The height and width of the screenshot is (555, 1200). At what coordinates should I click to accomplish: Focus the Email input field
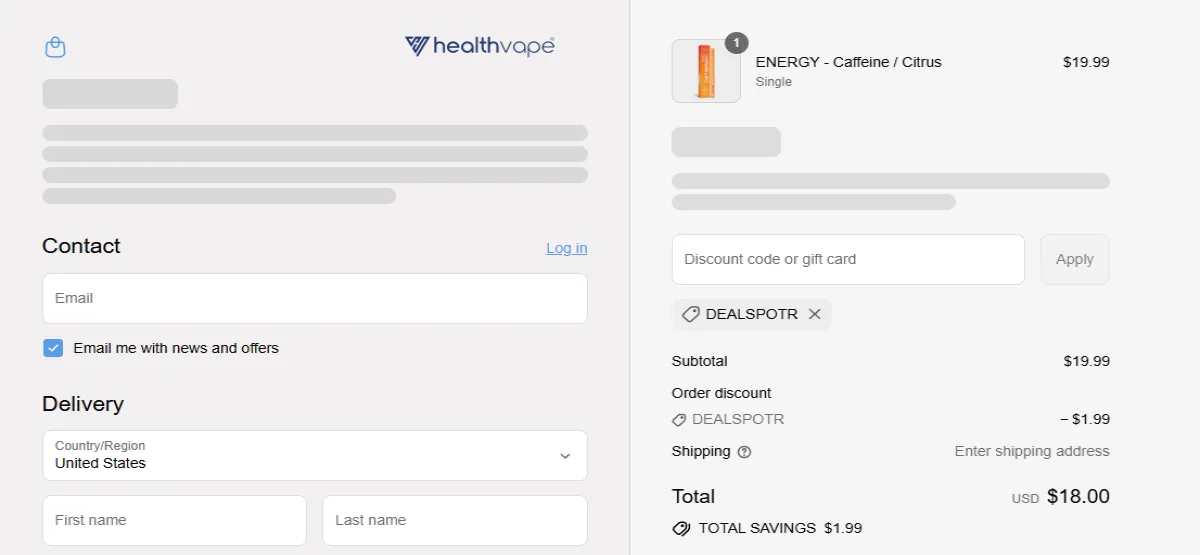click(x=315, y=298)
